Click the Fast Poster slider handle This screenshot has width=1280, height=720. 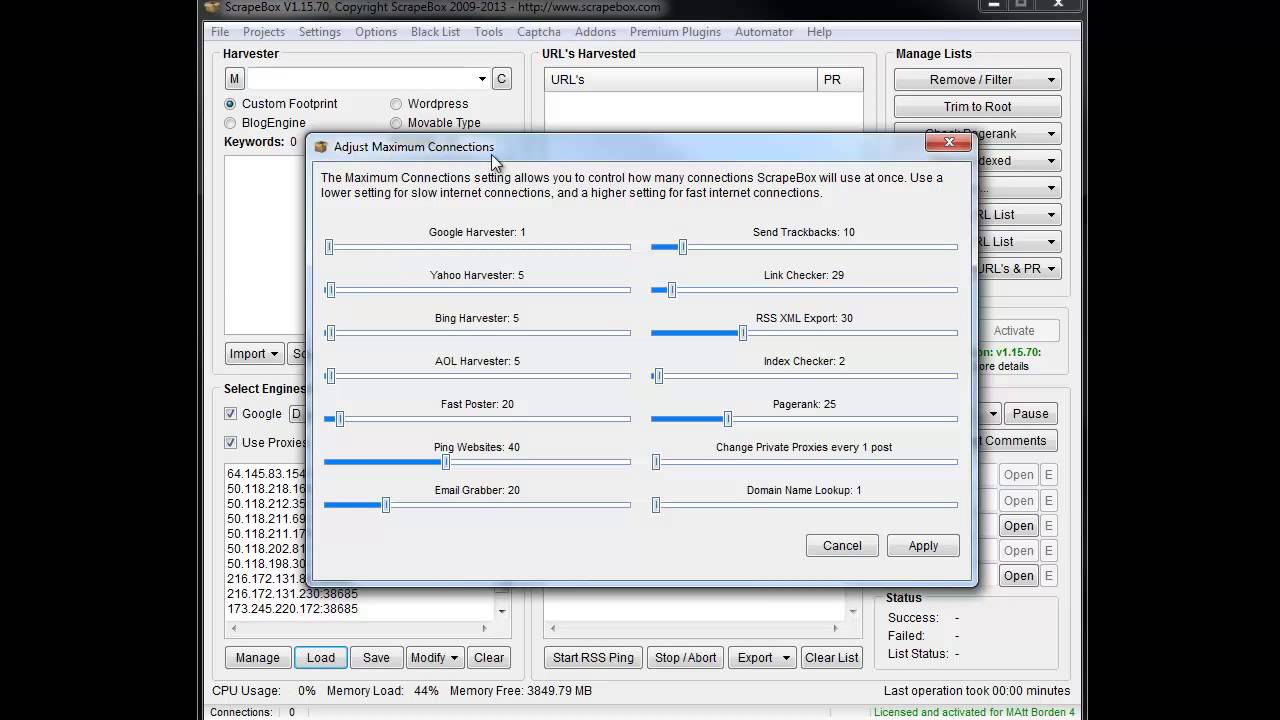(340, 419)
